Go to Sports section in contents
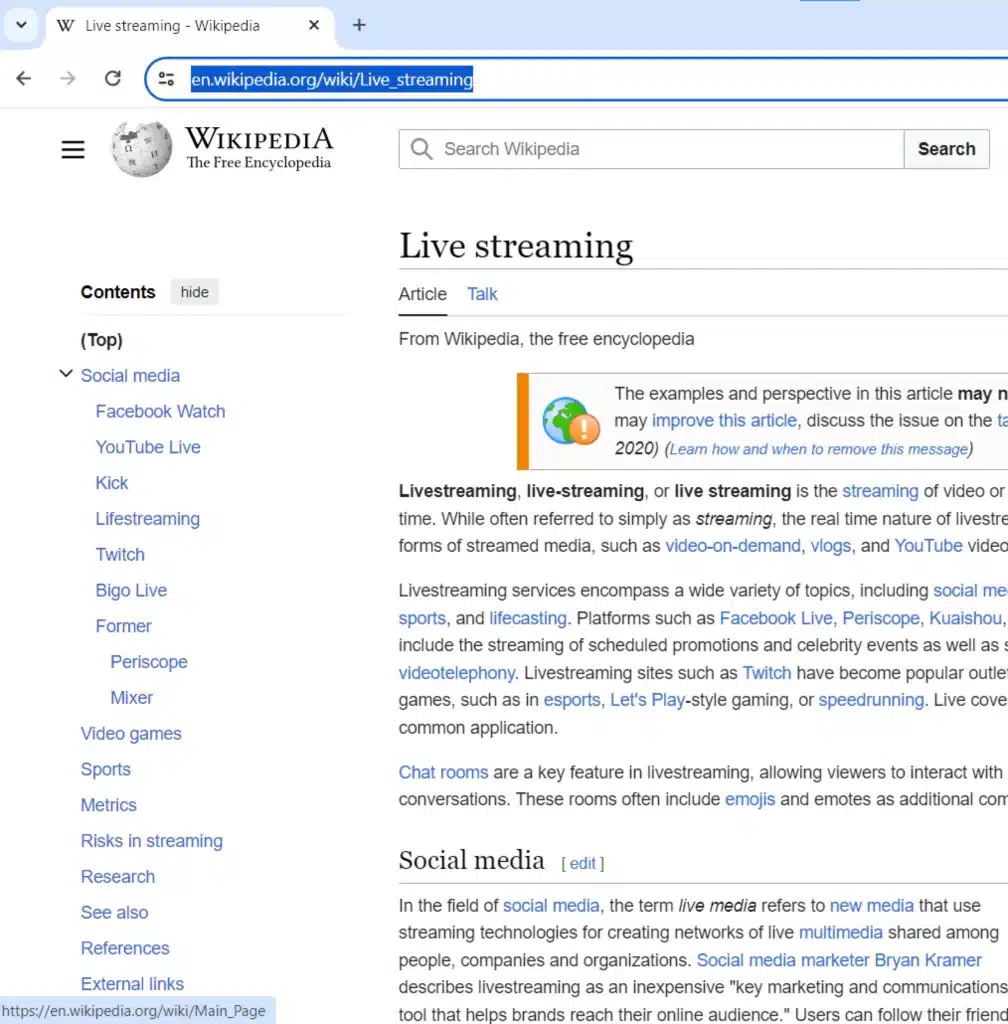This screenshot has width=1008, height=1024. [106, 769]
